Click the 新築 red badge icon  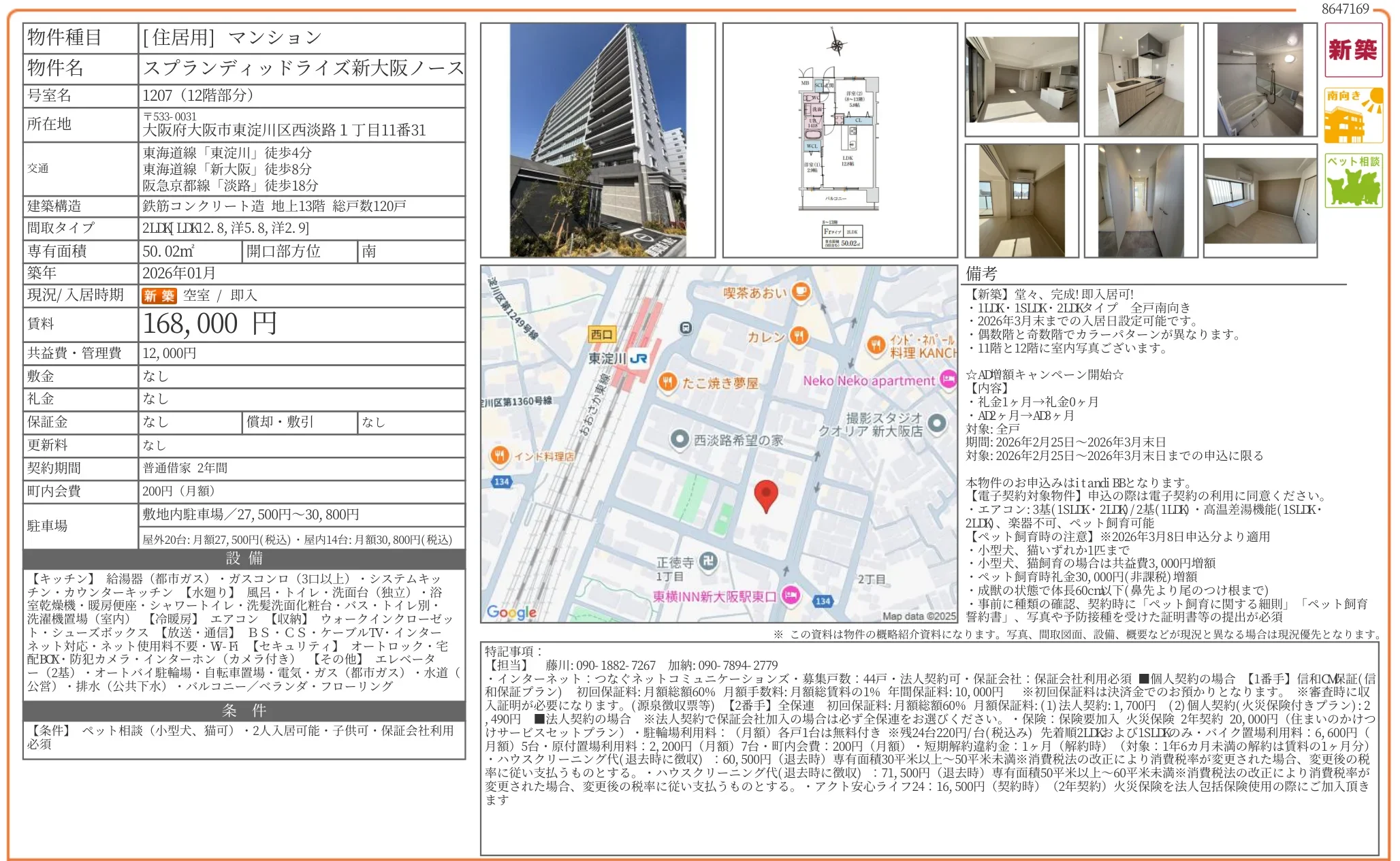1352,50
